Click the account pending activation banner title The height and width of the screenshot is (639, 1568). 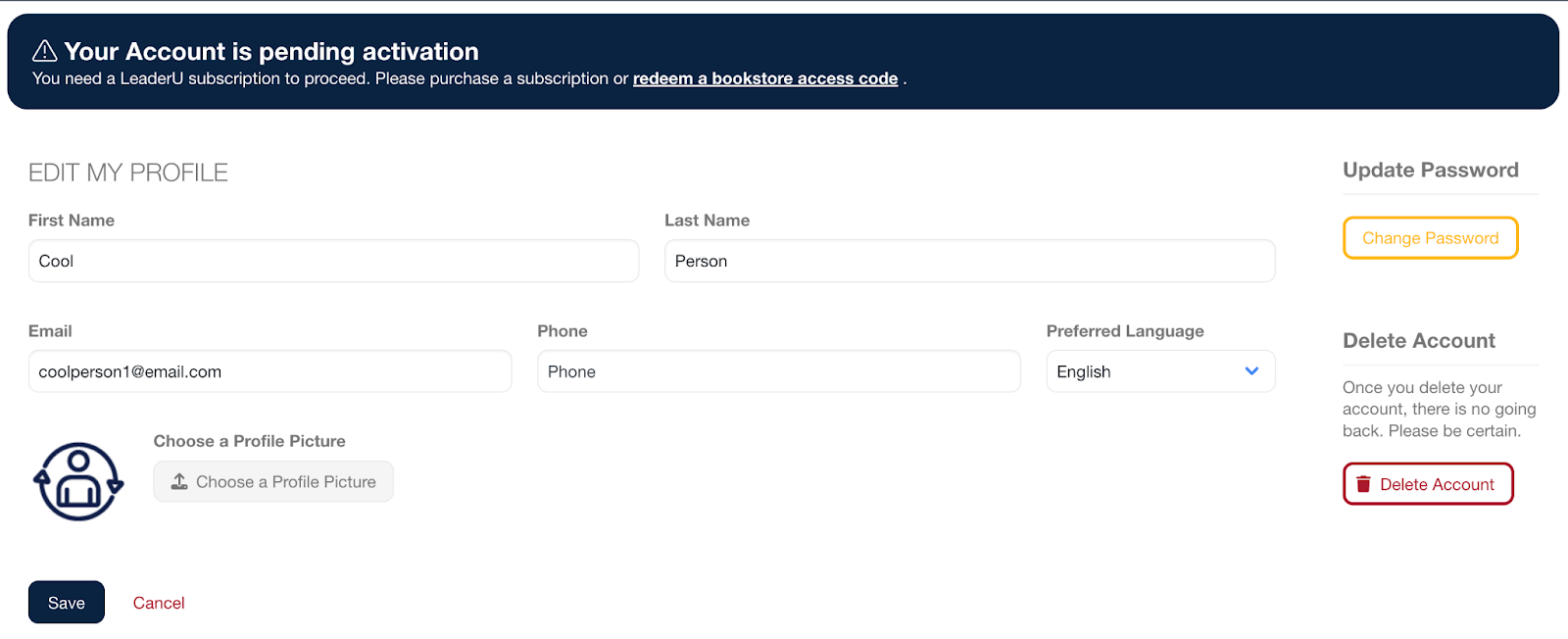[271, 51]
